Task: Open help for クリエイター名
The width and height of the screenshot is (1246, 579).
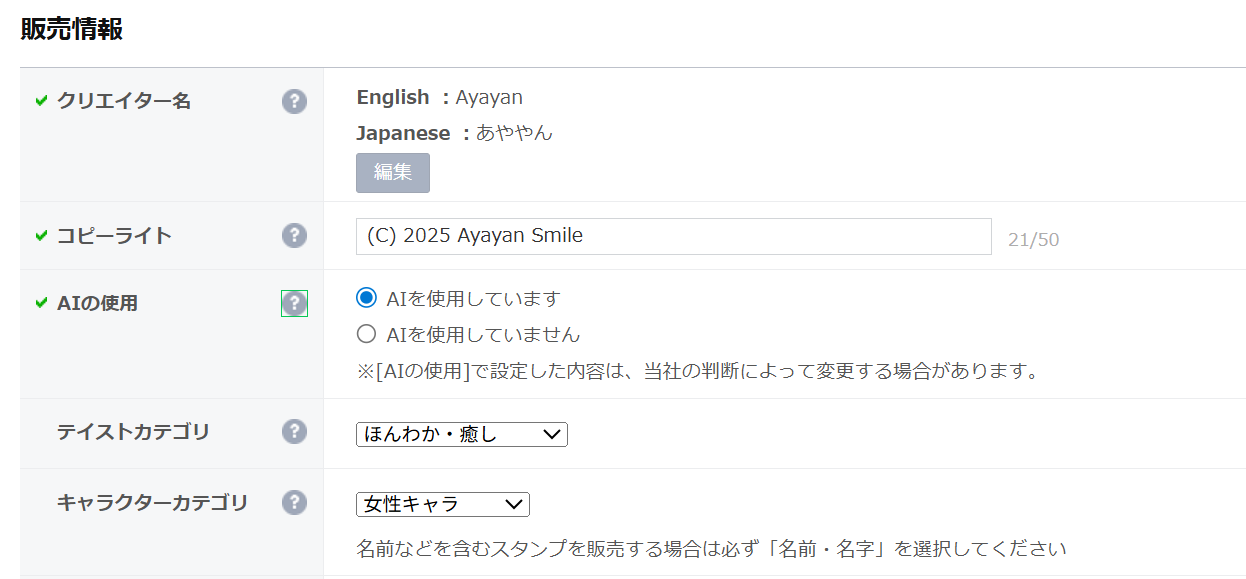Action: pyautogui.click(x=294, y=101)
